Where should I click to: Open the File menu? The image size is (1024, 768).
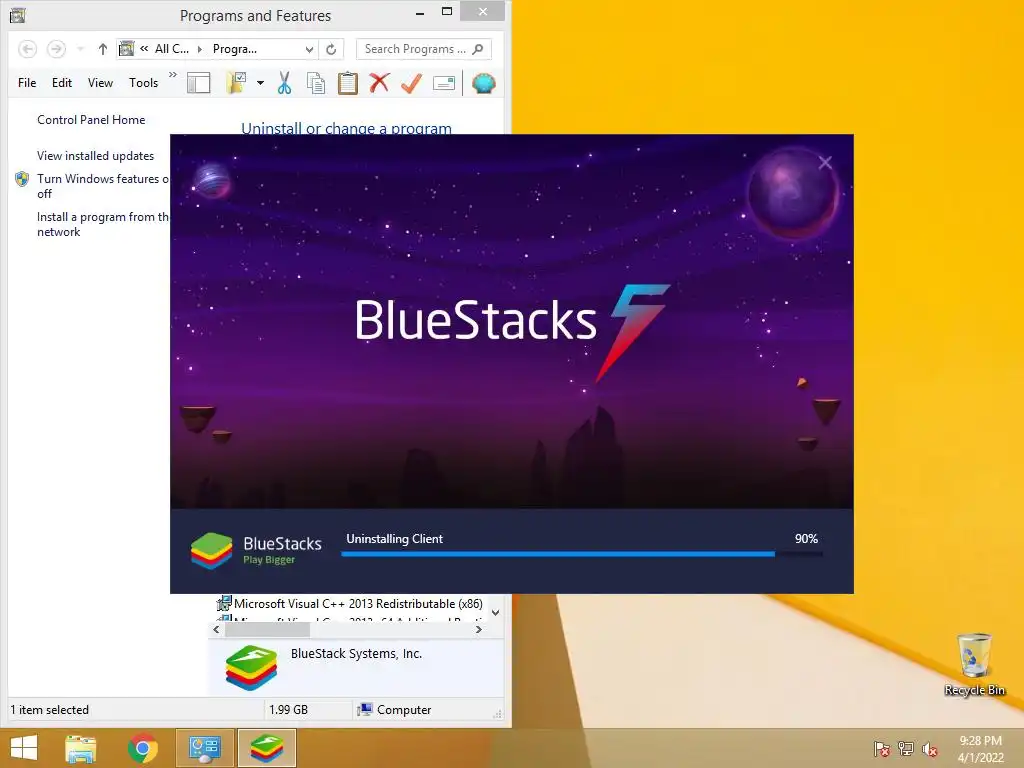click(27, 83)
